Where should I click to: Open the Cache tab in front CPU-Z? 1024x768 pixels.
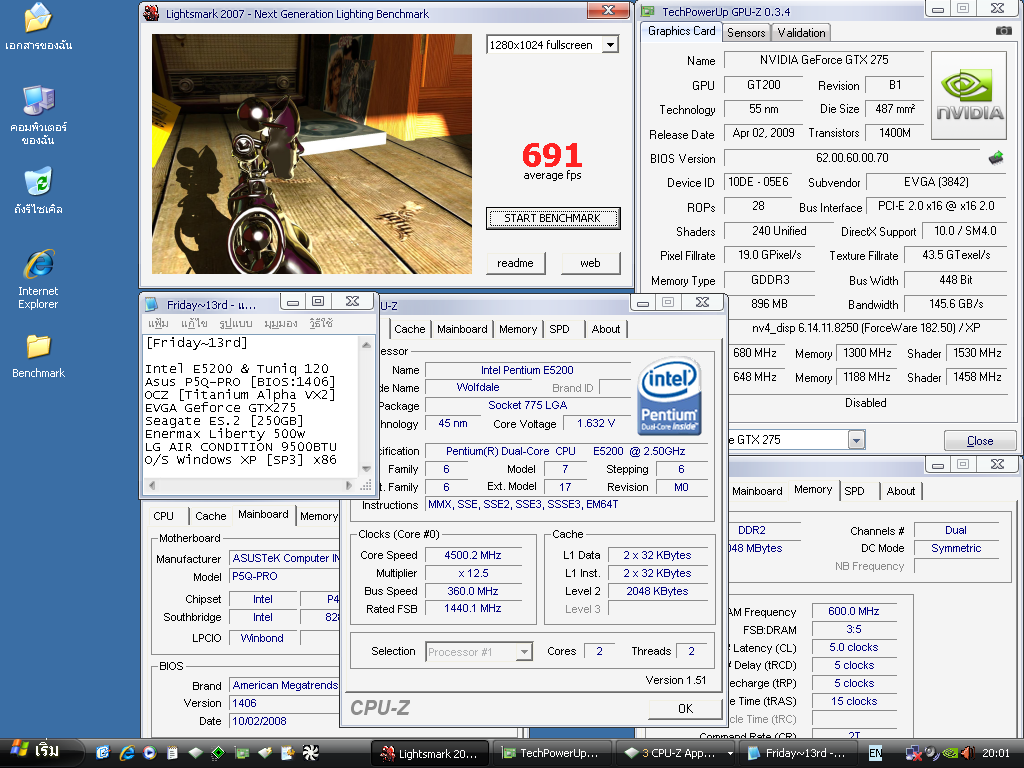click(x=409, y=329)
